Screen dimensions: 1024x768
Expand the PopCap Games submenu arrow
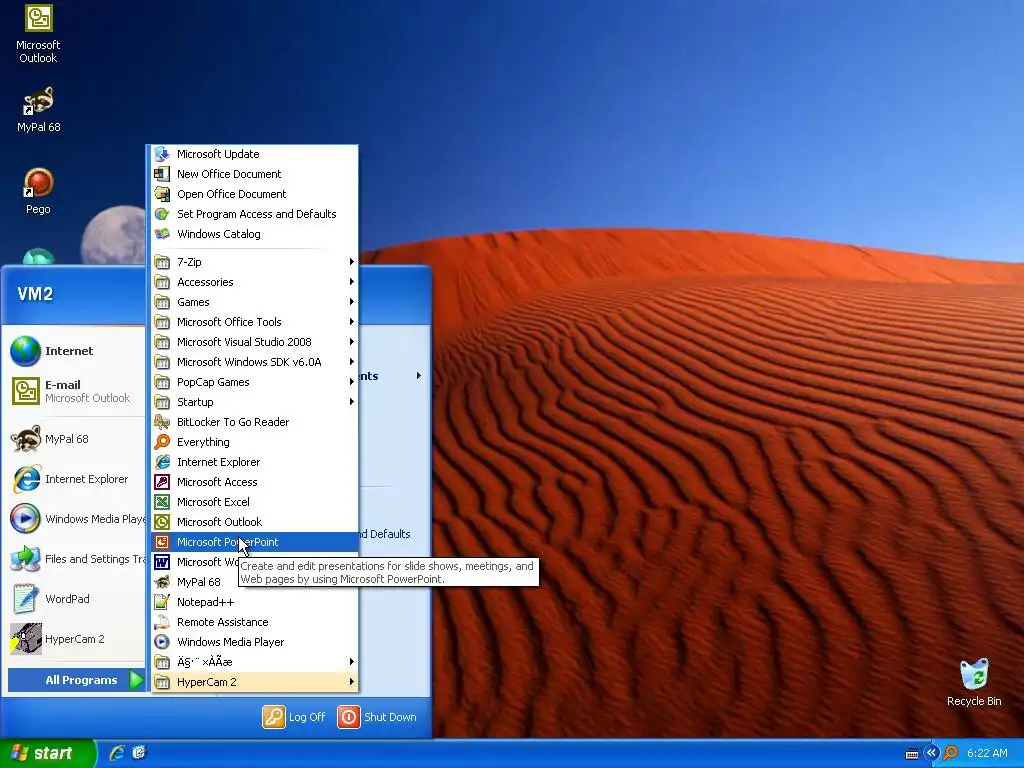(351, 381)
